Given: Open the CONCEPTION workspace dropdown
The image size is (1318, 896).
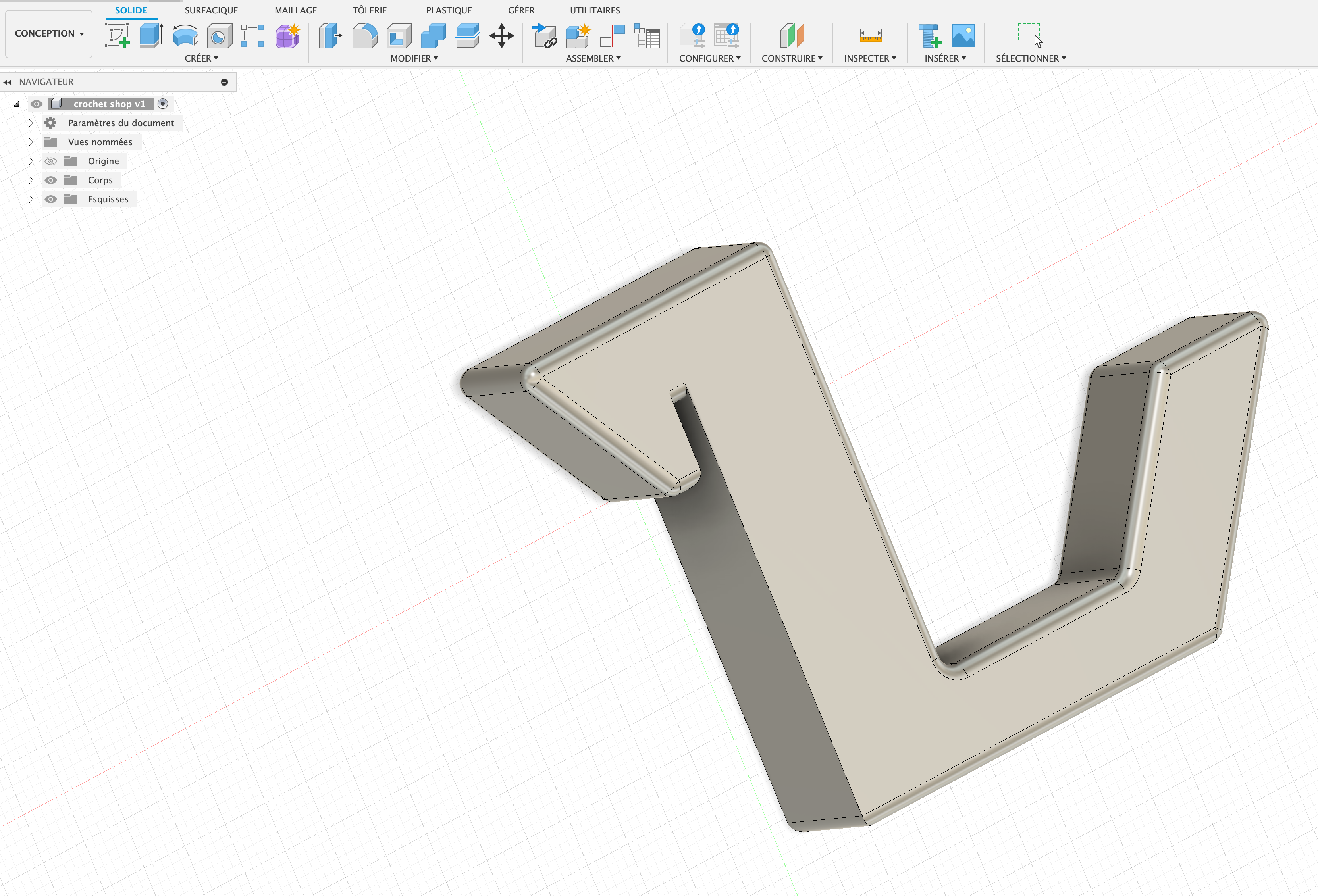Looking at the screenshot, I should click(x=49, y=33).
